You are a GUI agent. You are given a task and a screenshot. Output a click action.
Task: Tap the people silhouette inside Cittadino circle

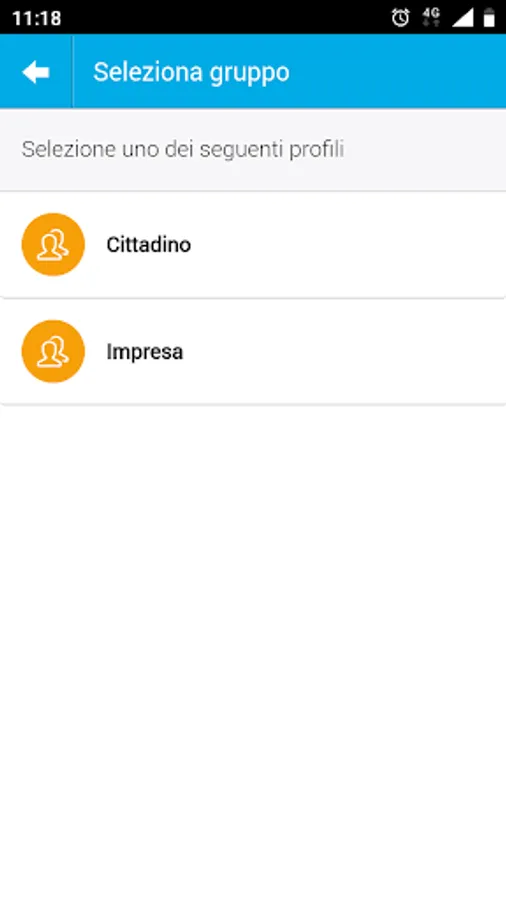click(x=53, y=245)
